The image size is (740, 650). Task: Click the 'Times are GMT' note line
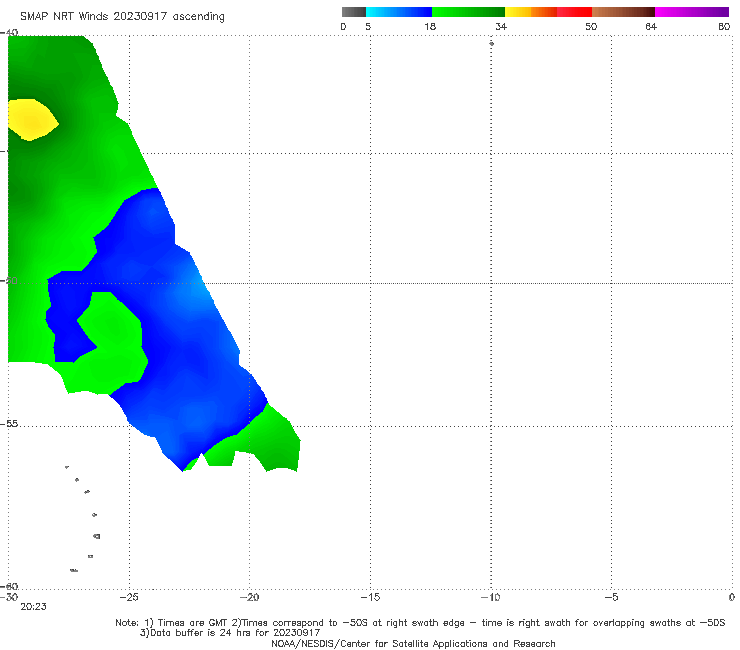(420, 623)
